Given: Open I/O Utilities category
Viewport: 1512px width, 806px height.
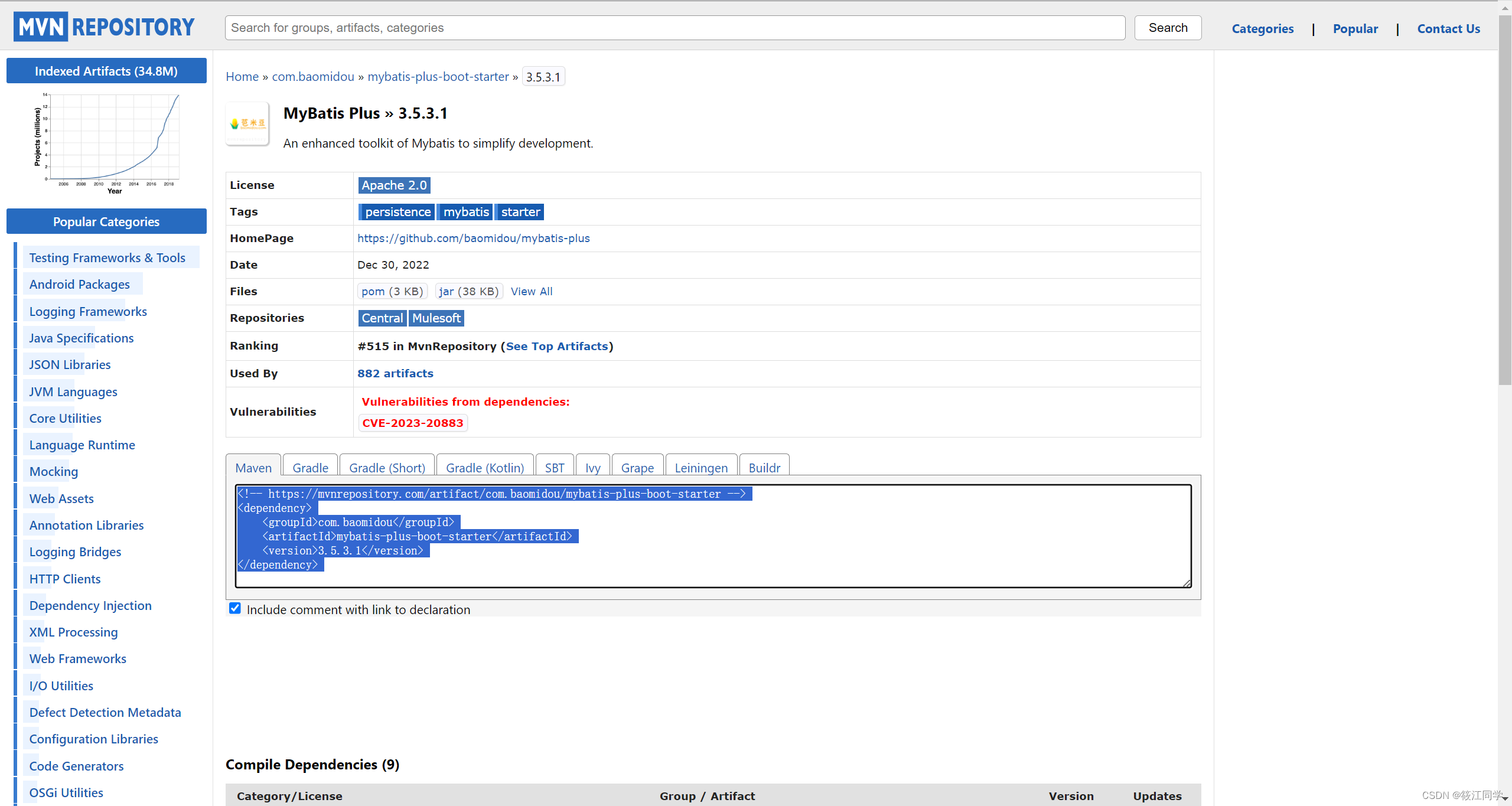Looking at the screenshot, I should (x=61, y=686).
